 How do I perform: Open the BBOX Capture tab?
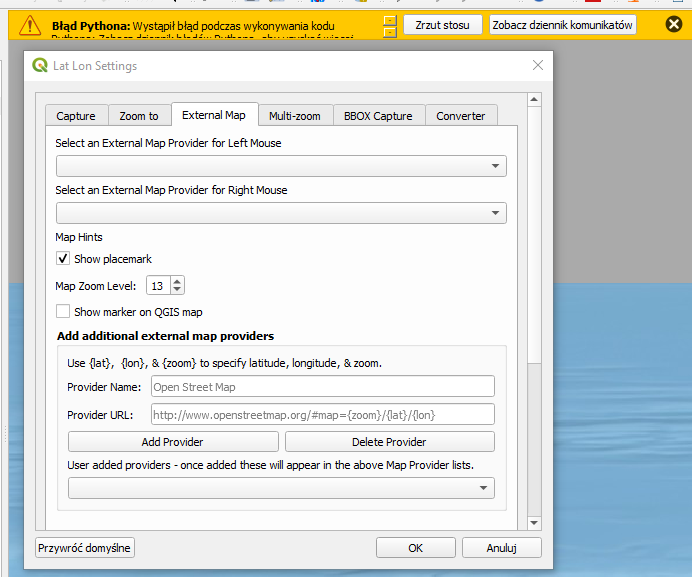379,116
